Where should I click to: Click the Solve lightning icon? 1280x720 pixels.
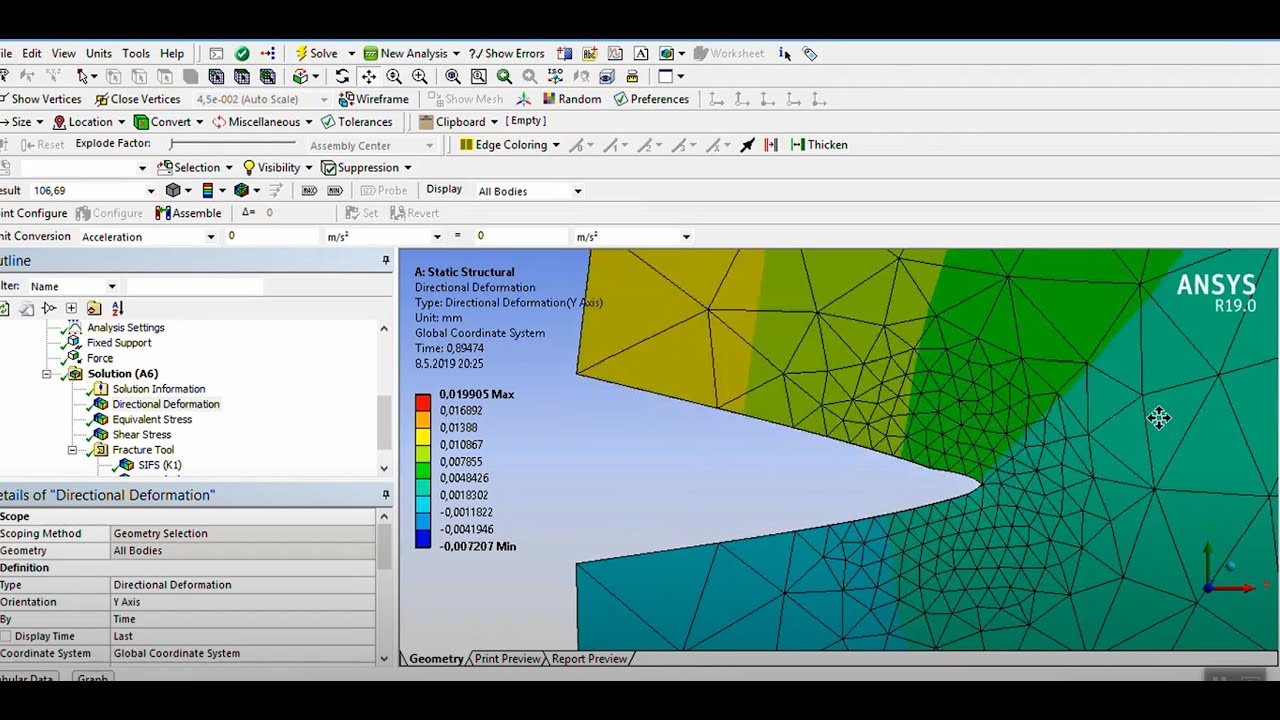pos(300,53)
